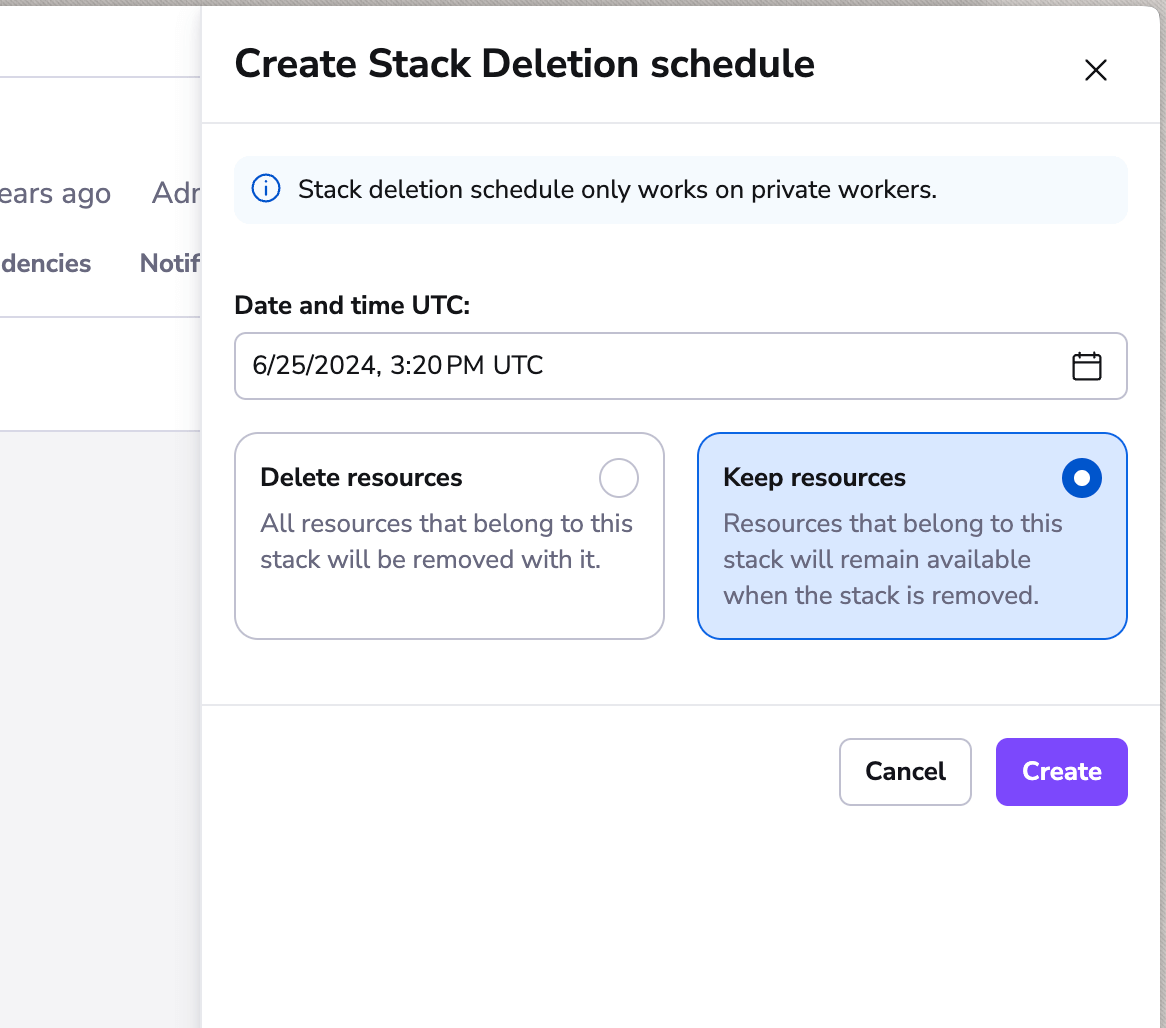This screenshot has height=1028, width=1166.
Task: Click the 'Delete resources' heading label
Action: (360, 477)
